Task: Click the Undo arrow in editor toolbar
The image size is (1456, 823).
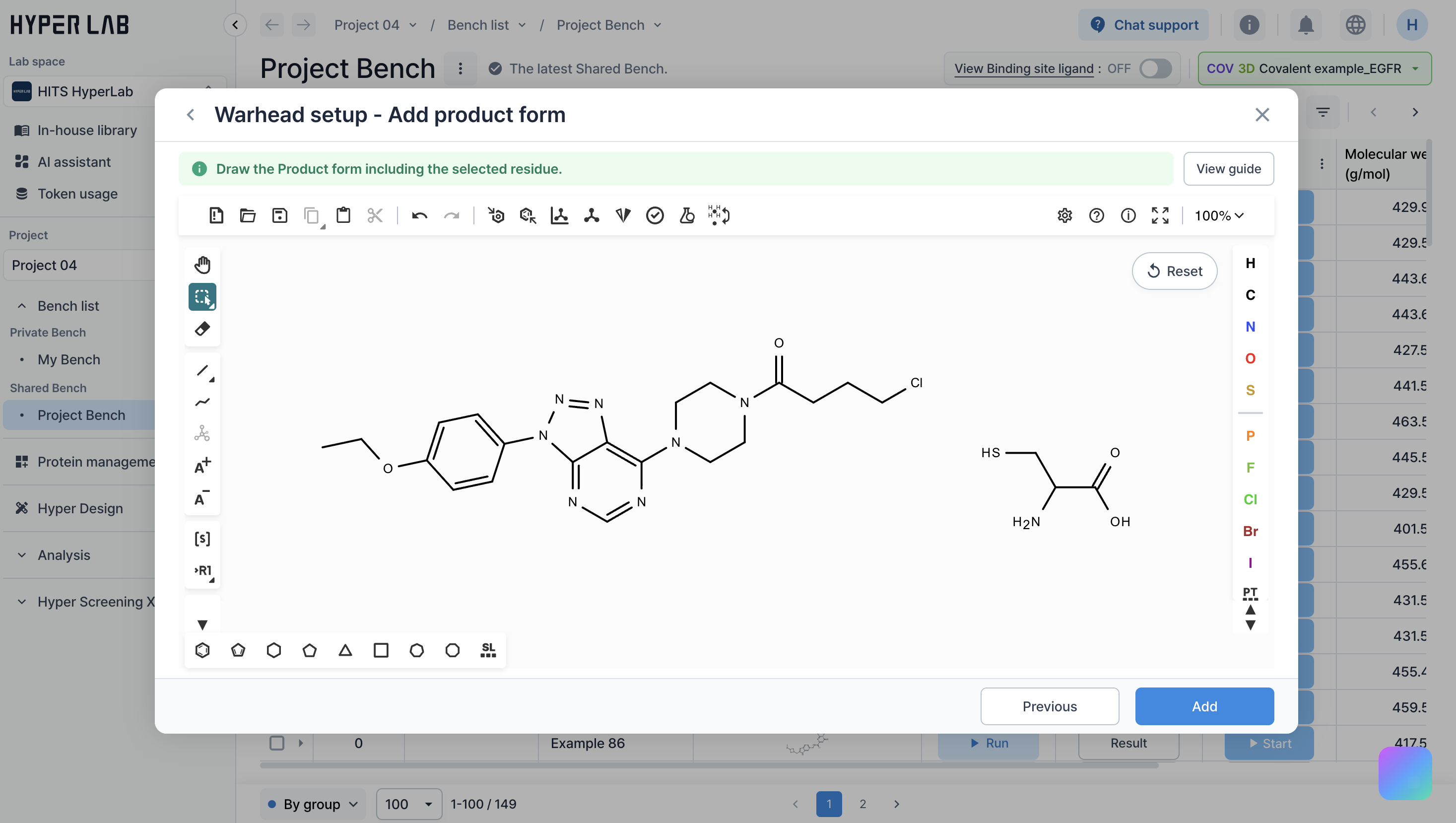Action: pos(419,215)
